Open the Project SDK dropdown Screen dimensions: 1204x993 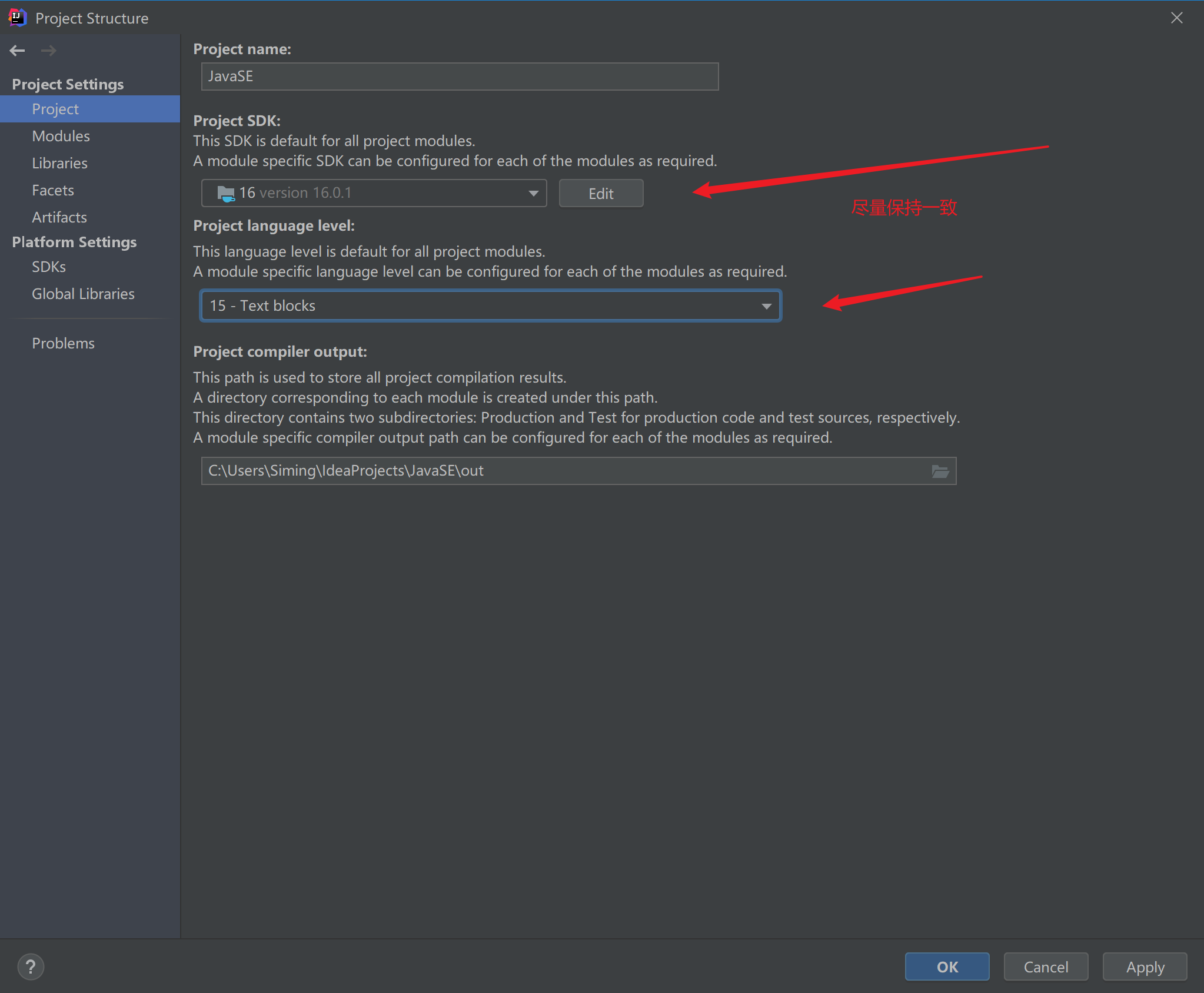[x=533, y=193]
